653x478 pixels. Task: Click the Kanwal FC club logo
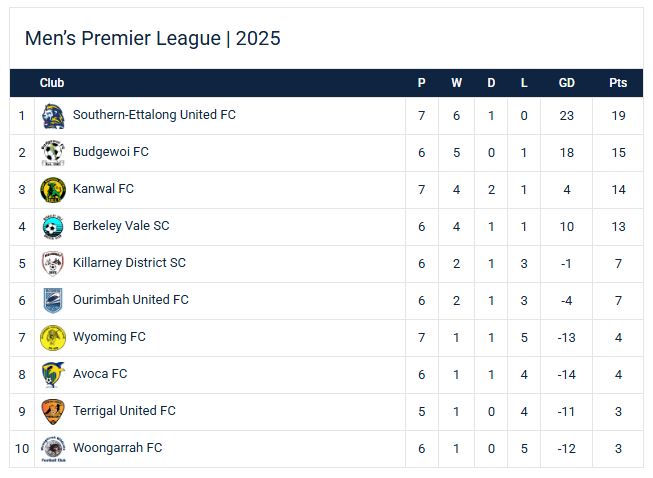pyautogui.click(x=53, y=190)
